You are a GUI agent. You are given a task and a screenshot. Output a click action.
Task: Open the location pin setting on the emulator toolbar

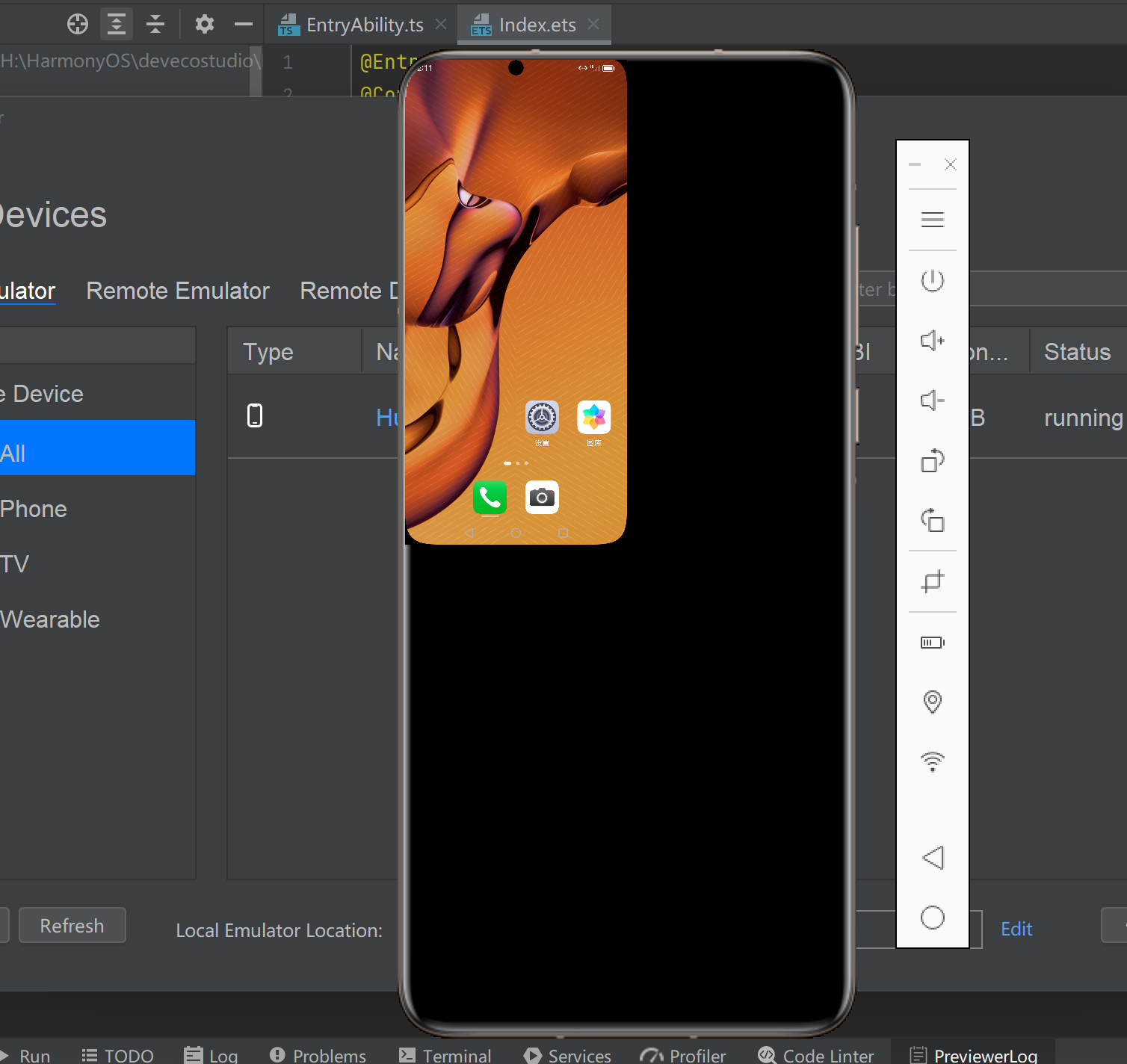point(933,702)
